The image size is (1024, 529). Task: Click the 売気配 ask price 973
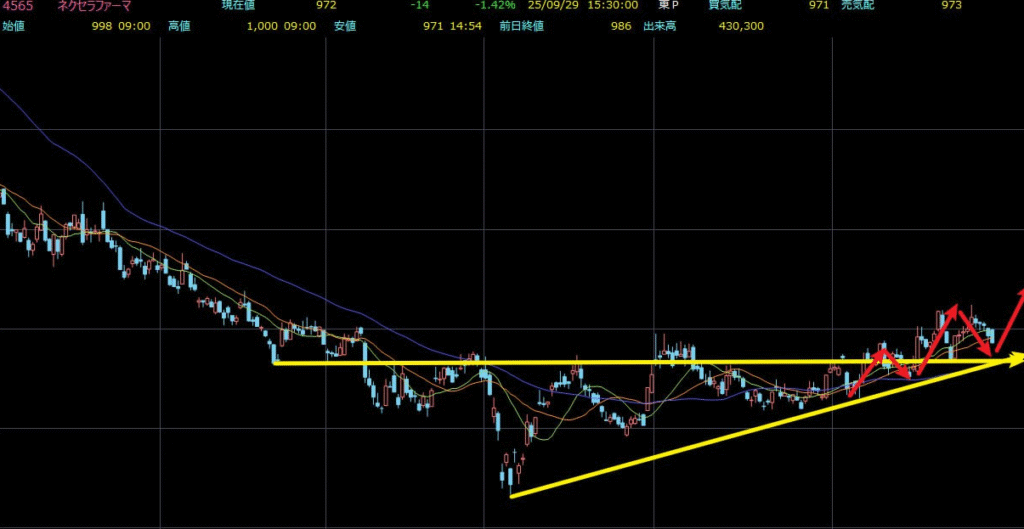click(951, 5)
